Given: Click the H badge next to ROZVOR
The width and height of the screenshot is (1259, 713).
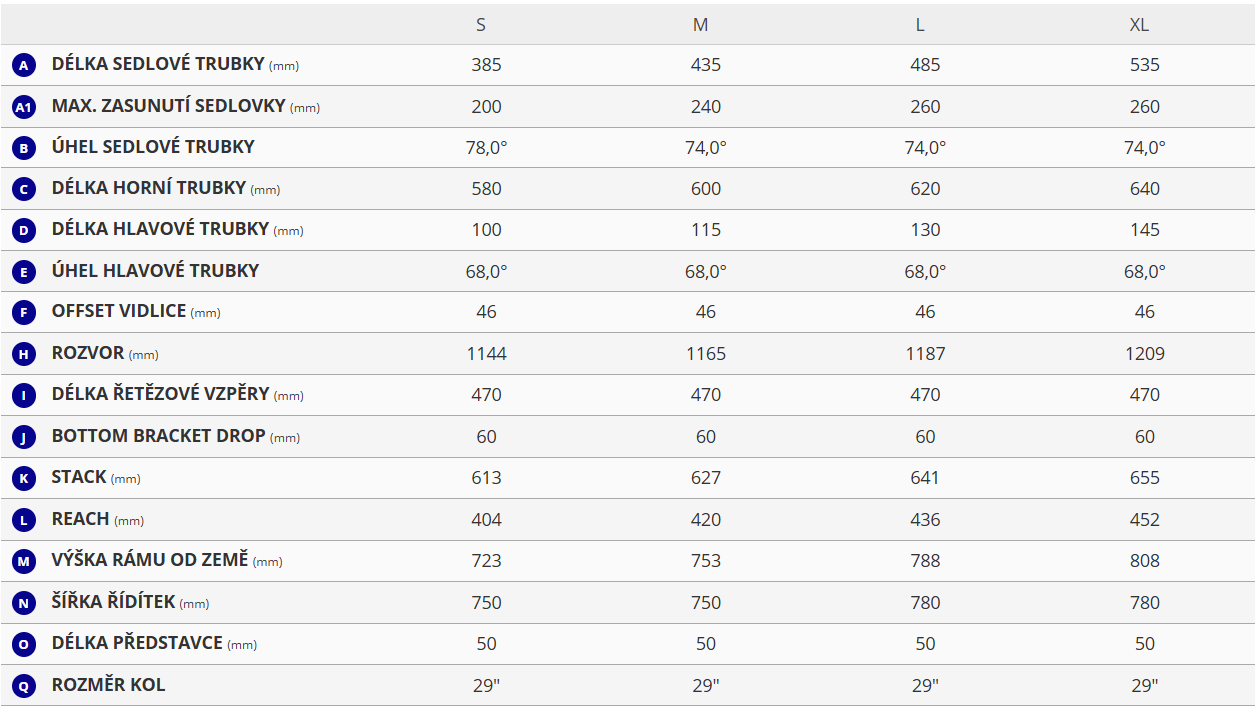Looking at the screenshot, I should 24,354.
